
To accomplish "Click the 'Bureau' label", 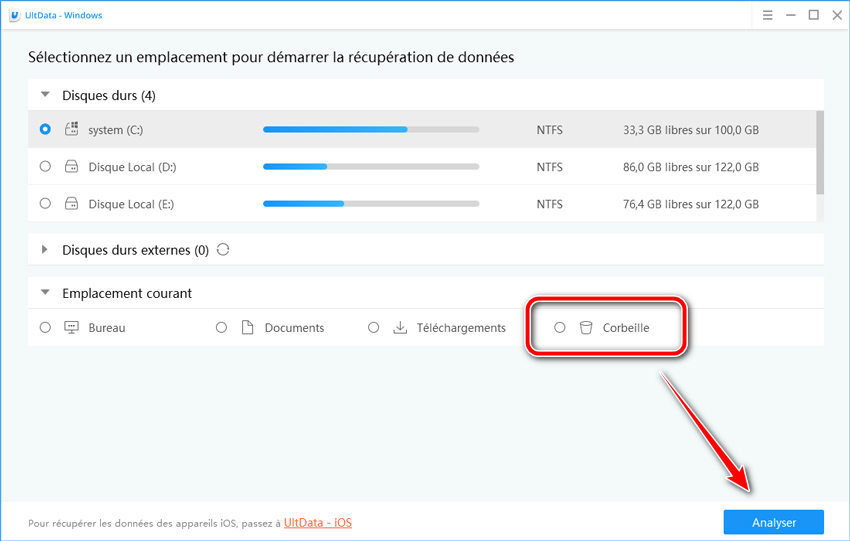I will coord(107,328).
